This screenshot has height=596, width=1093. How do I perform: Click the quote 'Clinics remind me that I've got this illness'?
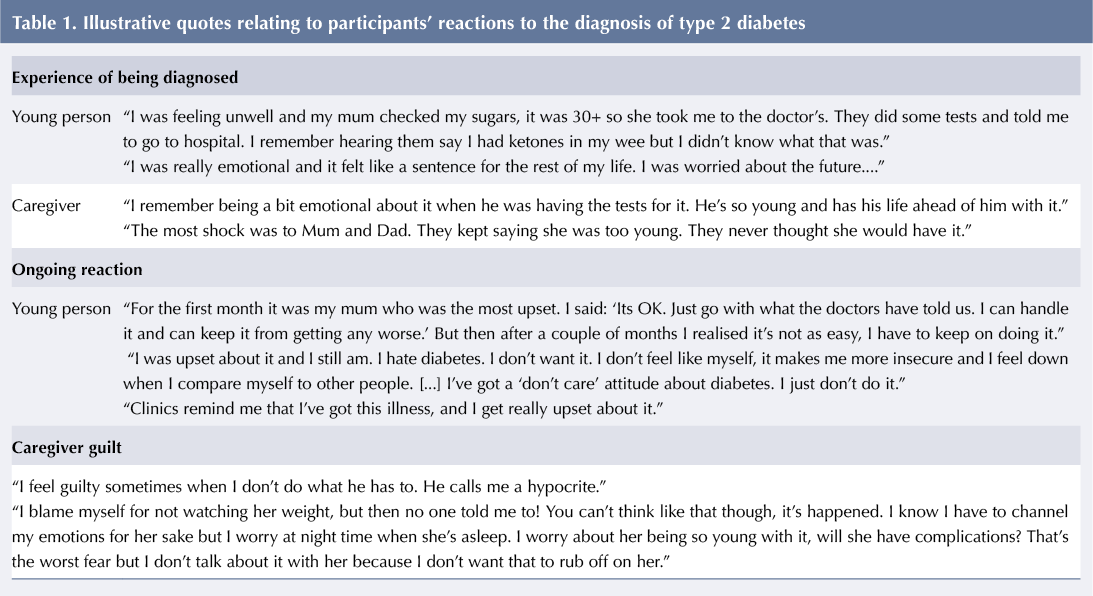pyautogui.click(x=393, y=408)
